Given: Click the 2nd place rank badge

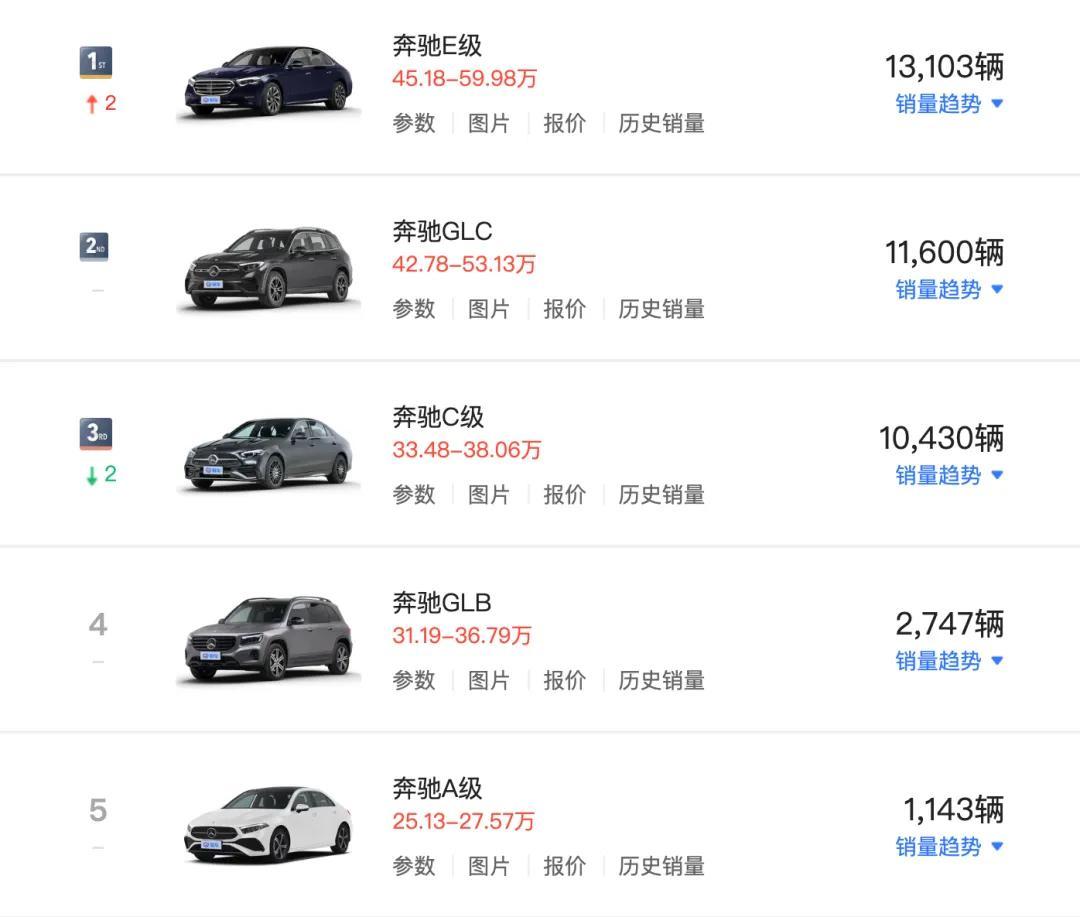Looking at the screenshot, I should point(95,246).
